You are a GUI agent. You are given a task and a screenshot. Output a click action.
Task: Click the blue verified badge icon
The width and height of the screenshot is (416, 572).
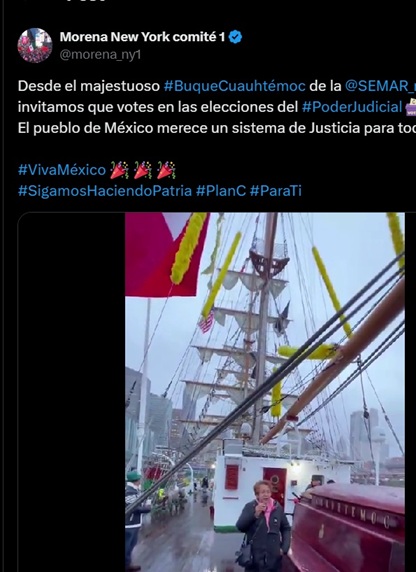(235, 37)
